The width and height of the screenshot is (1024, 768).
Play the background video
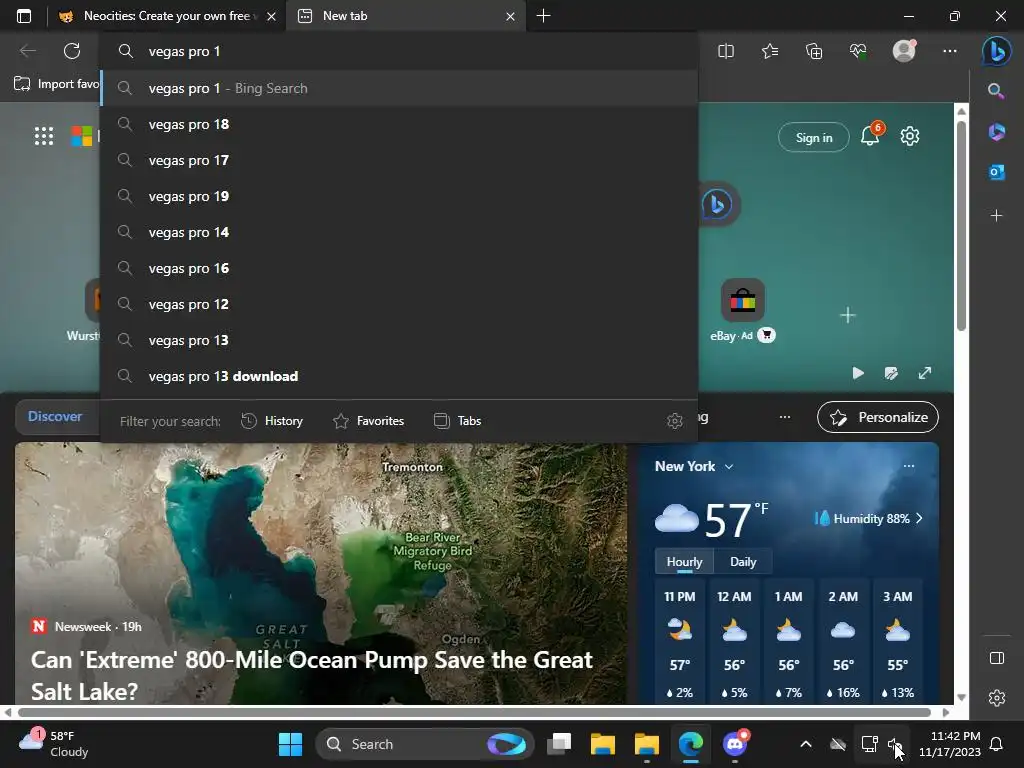tap(858, 373)
